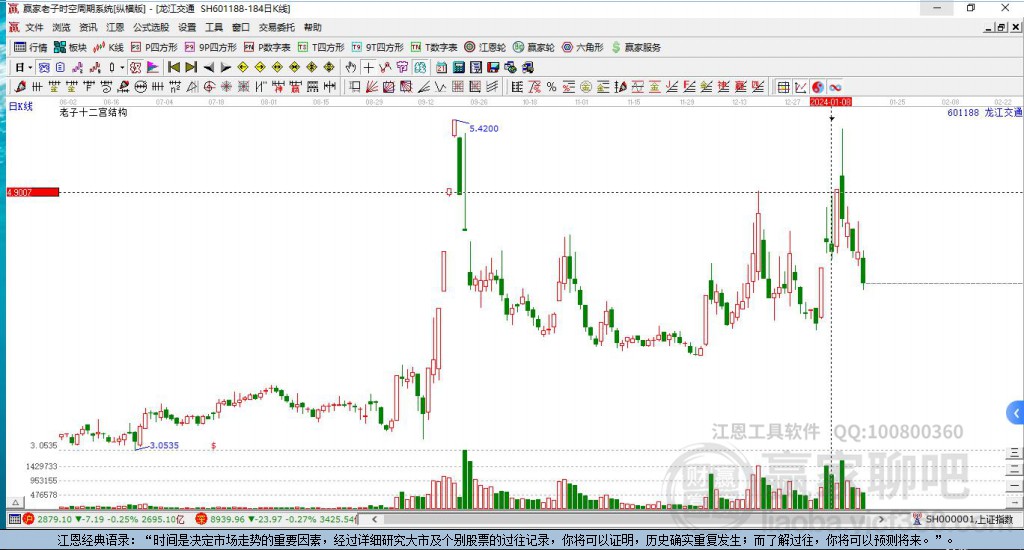Click the red fan lines icon
The image size is (1024, 550).
point(372,87)
